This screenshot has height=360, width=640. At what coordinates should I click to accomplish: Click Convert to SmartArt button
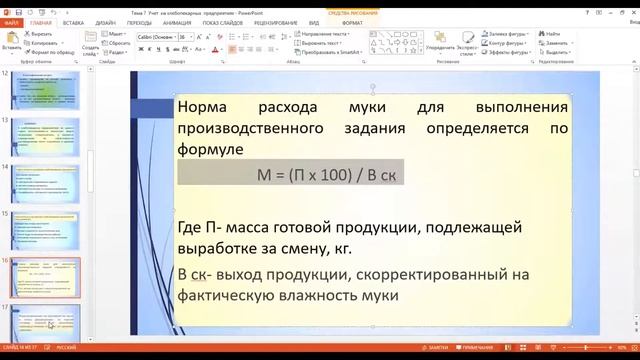[328, 52]
